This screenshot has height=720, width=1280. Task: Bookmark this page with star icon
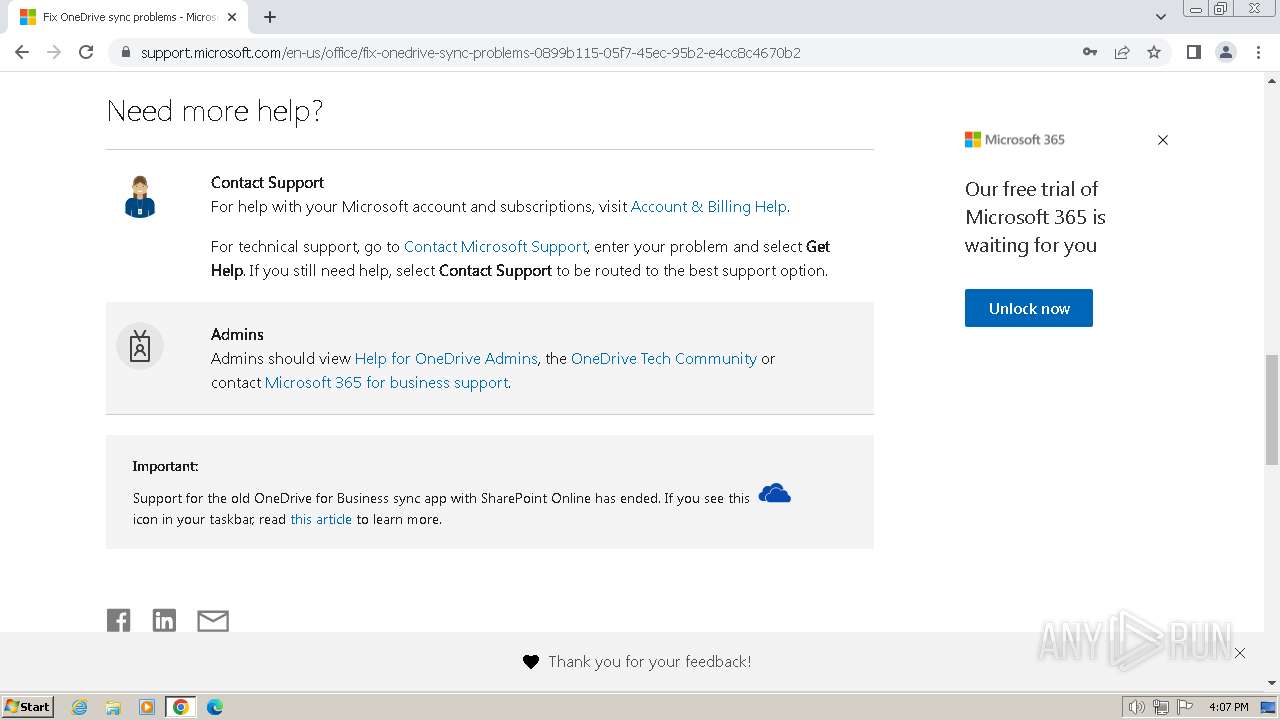click(x=1154, y=52)
